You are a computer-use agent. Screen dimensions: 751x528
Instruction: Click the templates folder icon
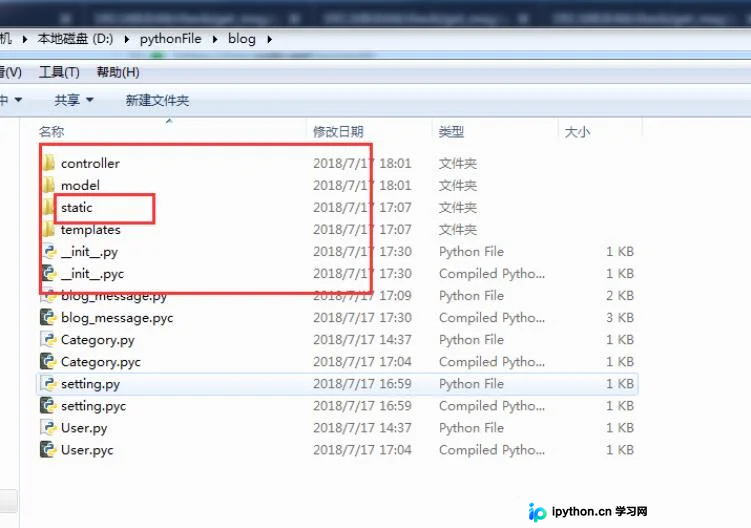coord(48,230)
